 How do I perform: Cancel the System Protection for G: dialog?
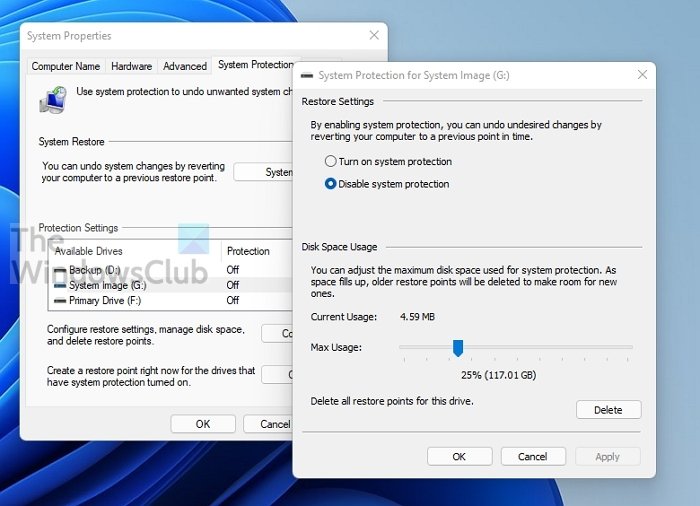tap(533, 456)
